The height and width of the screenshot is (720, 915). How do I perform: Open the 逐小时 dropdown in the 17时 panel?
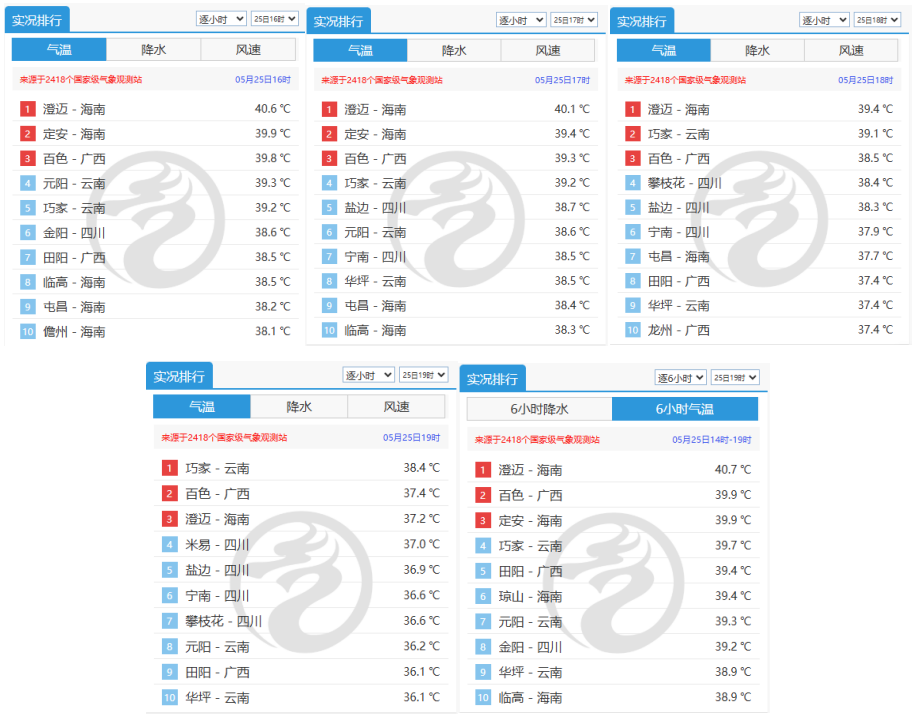521,20
